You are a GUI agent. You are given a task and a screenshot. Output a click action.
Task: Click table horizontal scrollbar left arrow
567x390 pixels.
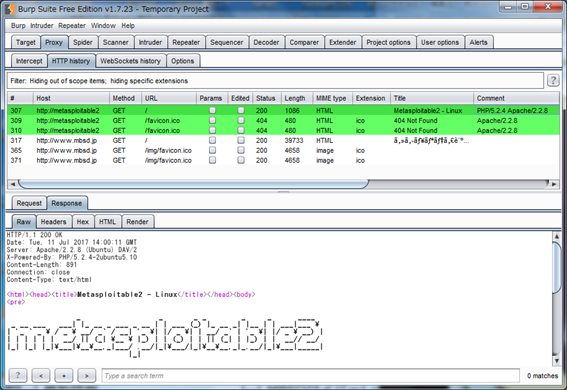tap(13, 184)
